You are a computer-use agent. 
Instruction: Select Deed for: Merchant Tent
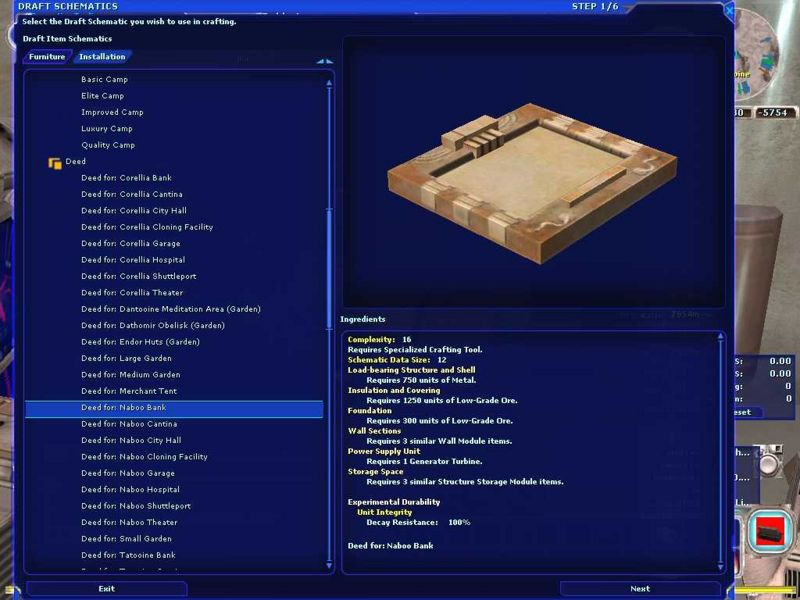click(x=129, y=391)
